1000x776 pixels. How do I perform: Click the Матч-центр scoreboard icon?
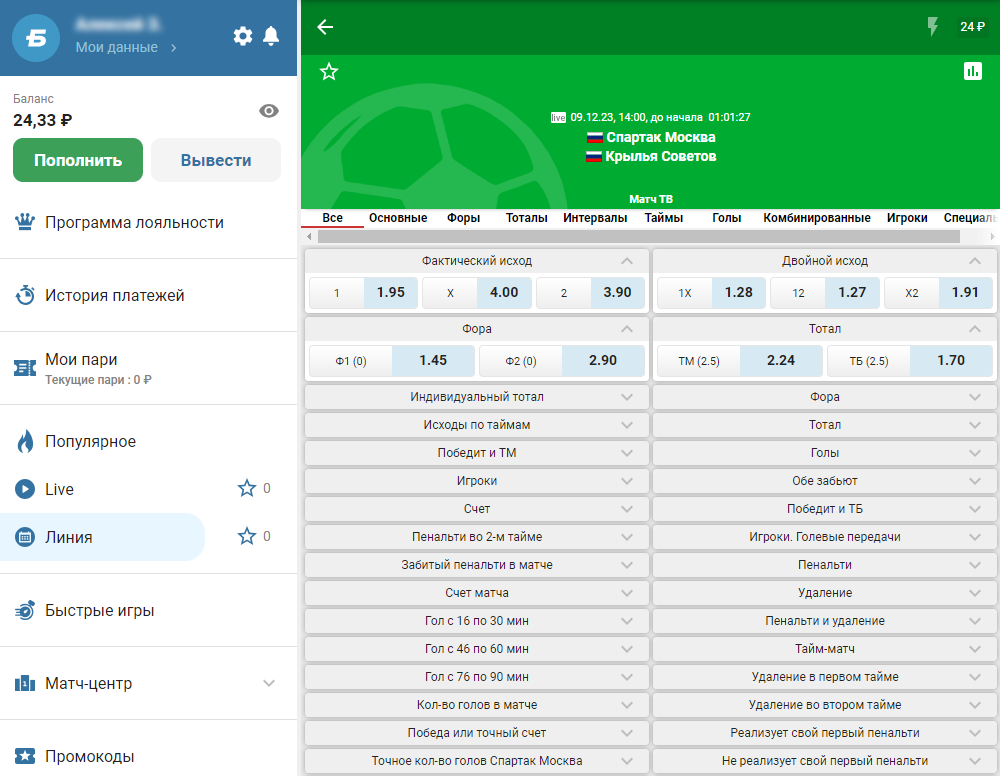pyautogui.click(x=25, y=684)
